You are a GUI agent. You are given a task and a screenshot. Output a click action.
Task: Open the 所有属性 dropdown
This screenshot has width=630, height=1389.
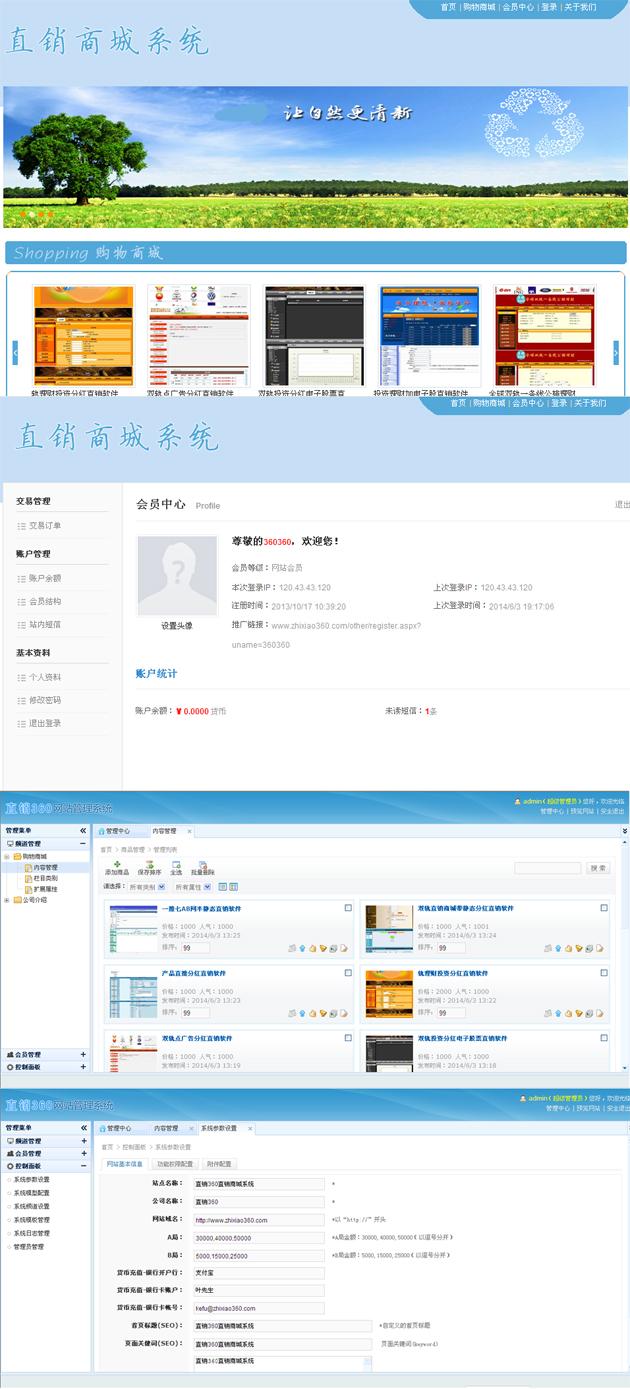point(193,887)
